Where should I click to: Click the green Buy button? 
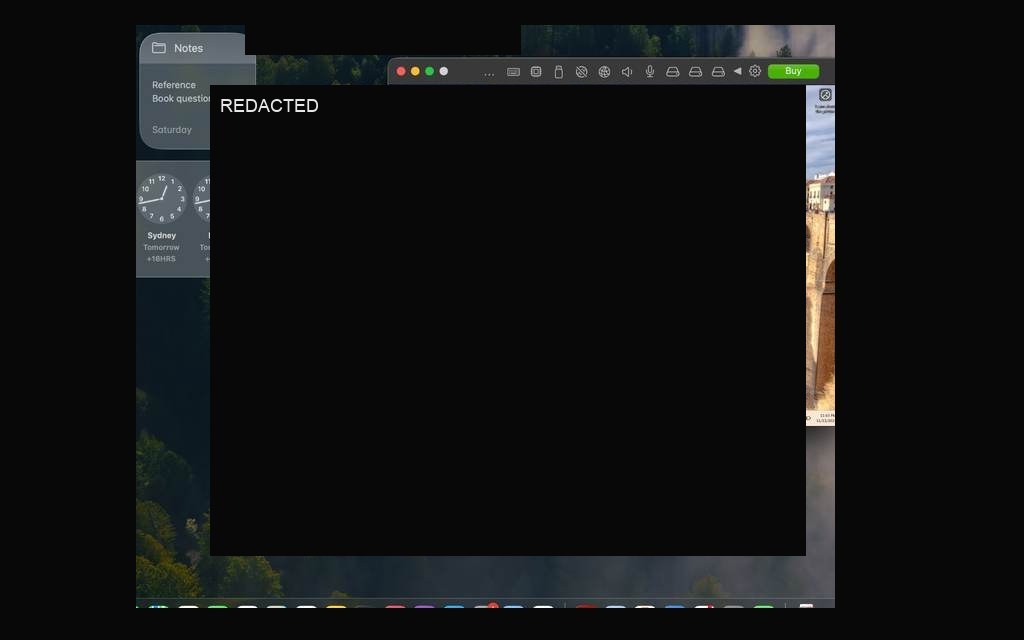[x=793, y=71]
